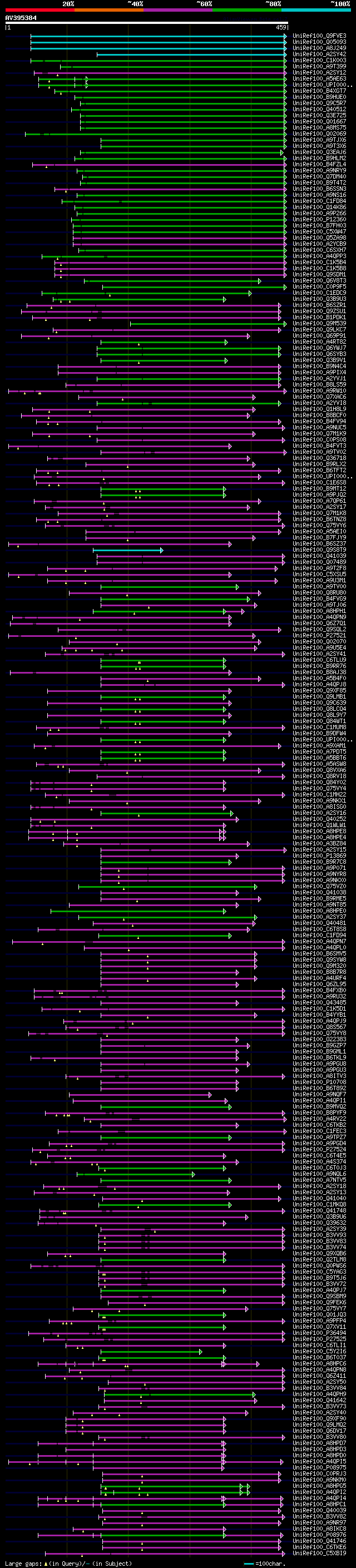Select hit label UniRef100_Q9SDM1

tap(319, 275)
